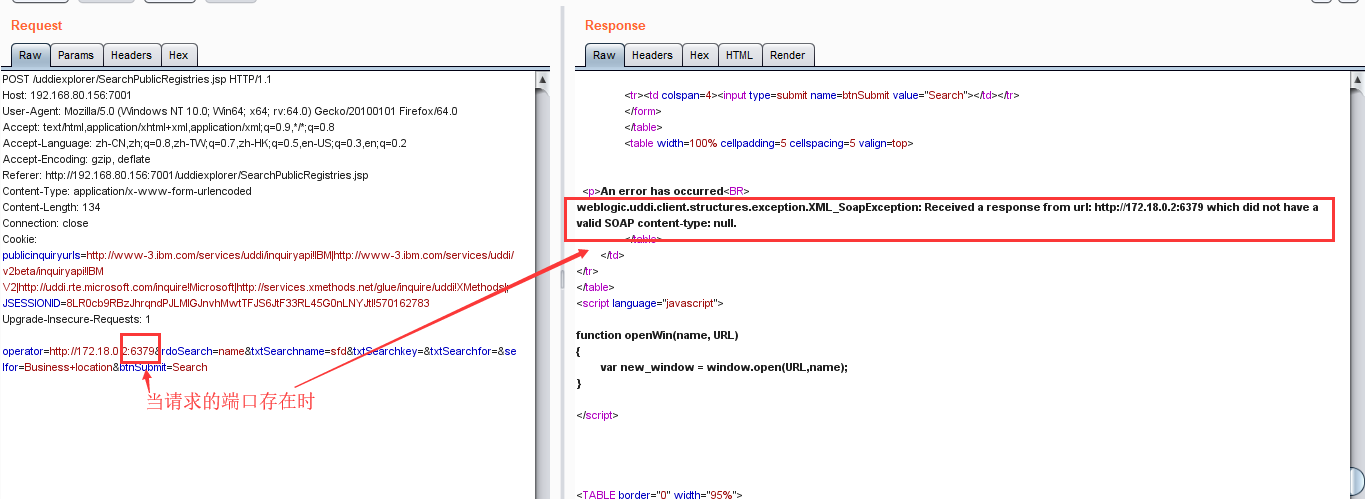Viewport: 1365px width, 499px height.
Task: Click the JSESSIONID cookie line
Action: [x=216, y=303]
